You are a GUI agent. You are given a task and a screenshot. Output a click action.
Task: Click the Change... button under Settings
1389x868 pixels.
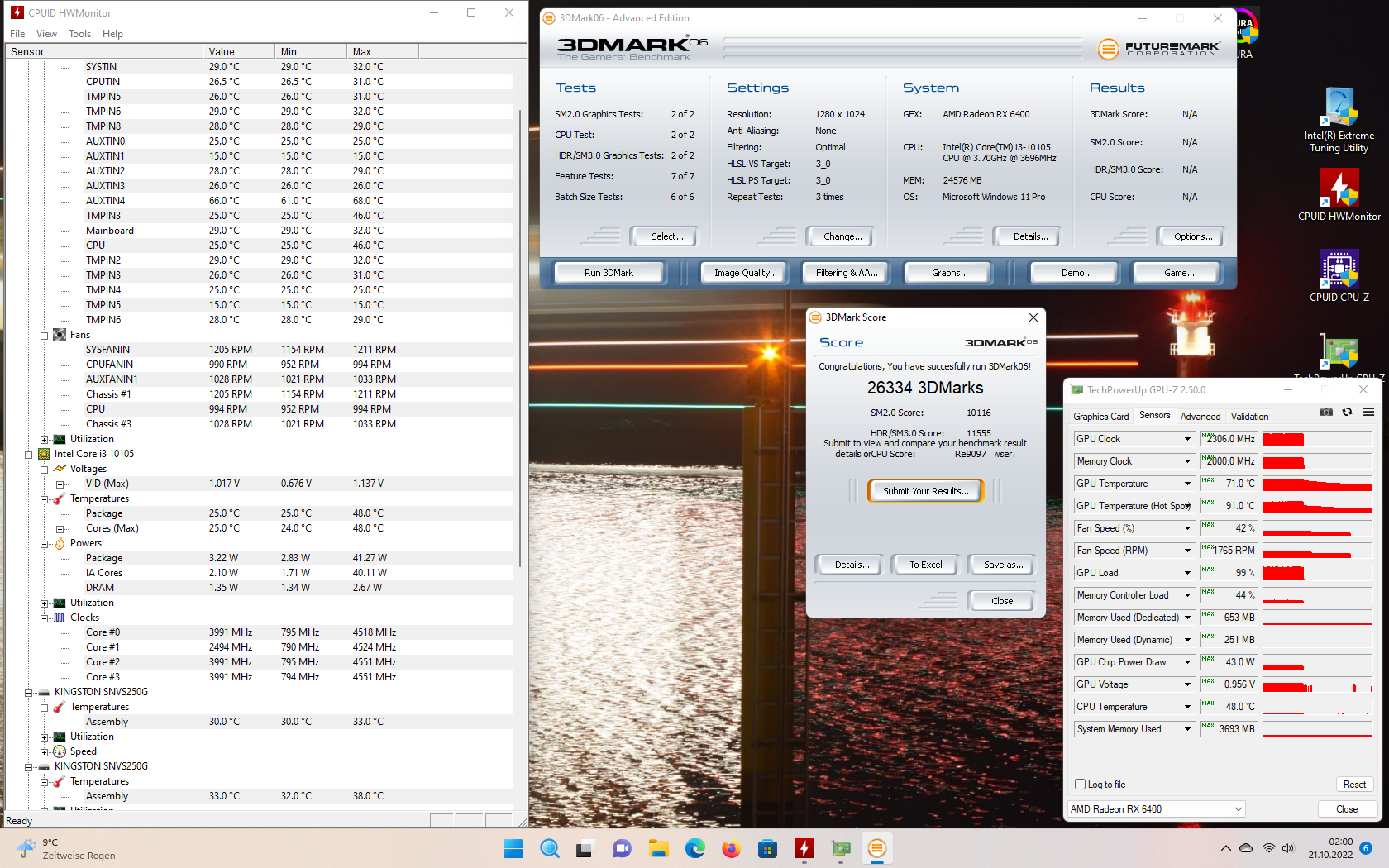coord(842,236)
